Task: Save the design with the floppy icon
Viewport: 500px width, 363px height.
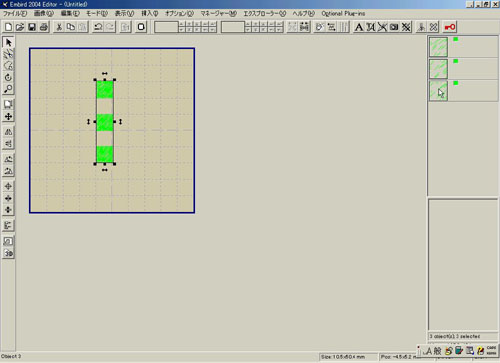Action: point(32,27)
